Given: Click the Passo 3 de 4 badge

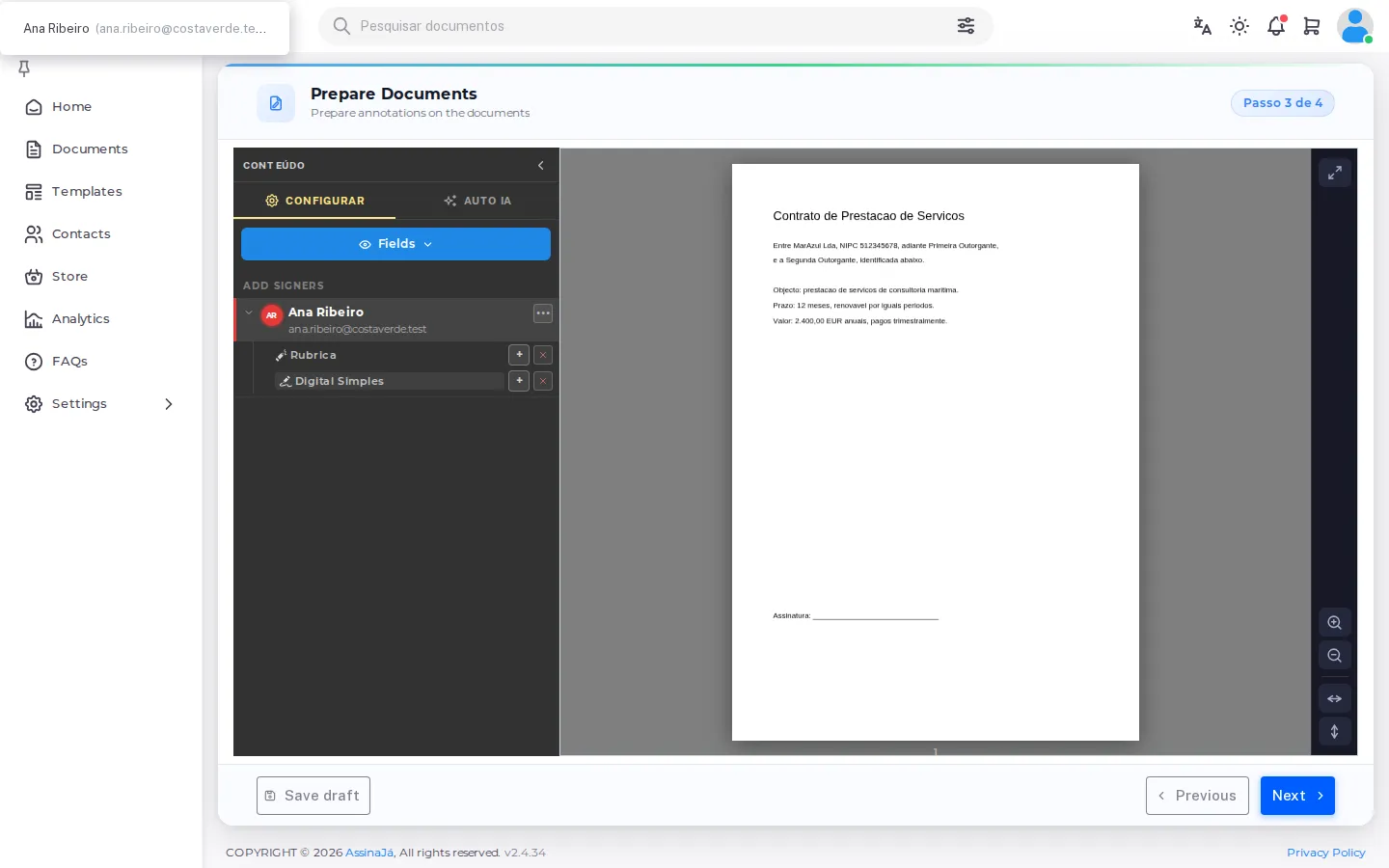Looking at the screenshot, I should click(1283, 103).
